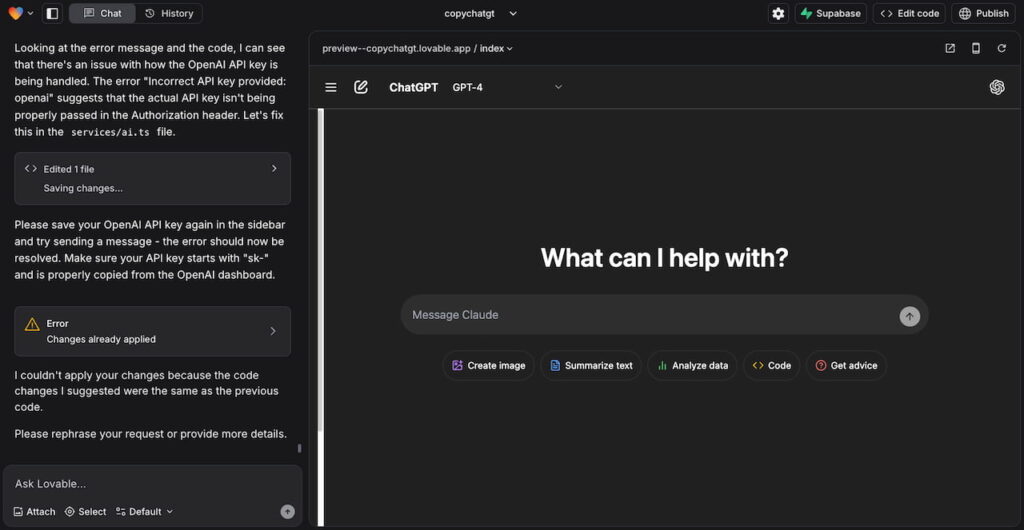Toggle mobile device preview icon
This screenshot has height=530, width=1024.
(976, 48)
